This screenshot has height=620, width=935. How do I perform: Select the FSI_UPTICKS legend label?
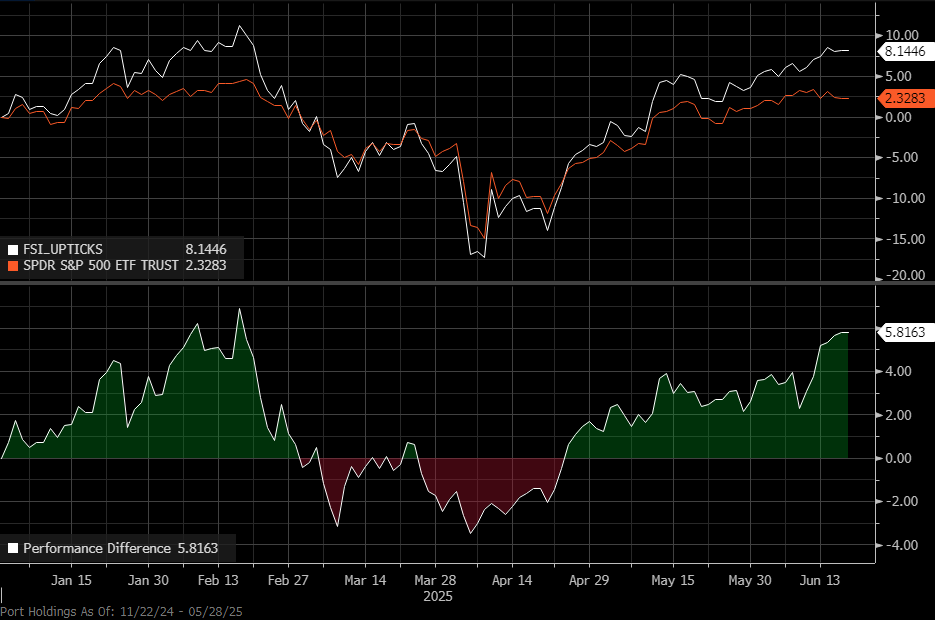point(63,249)
